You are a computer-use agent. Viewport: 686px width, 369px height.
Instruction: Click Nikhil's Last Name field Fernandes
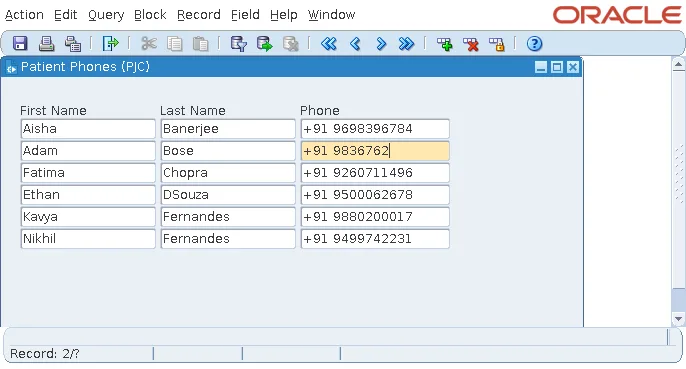(228, 239)
